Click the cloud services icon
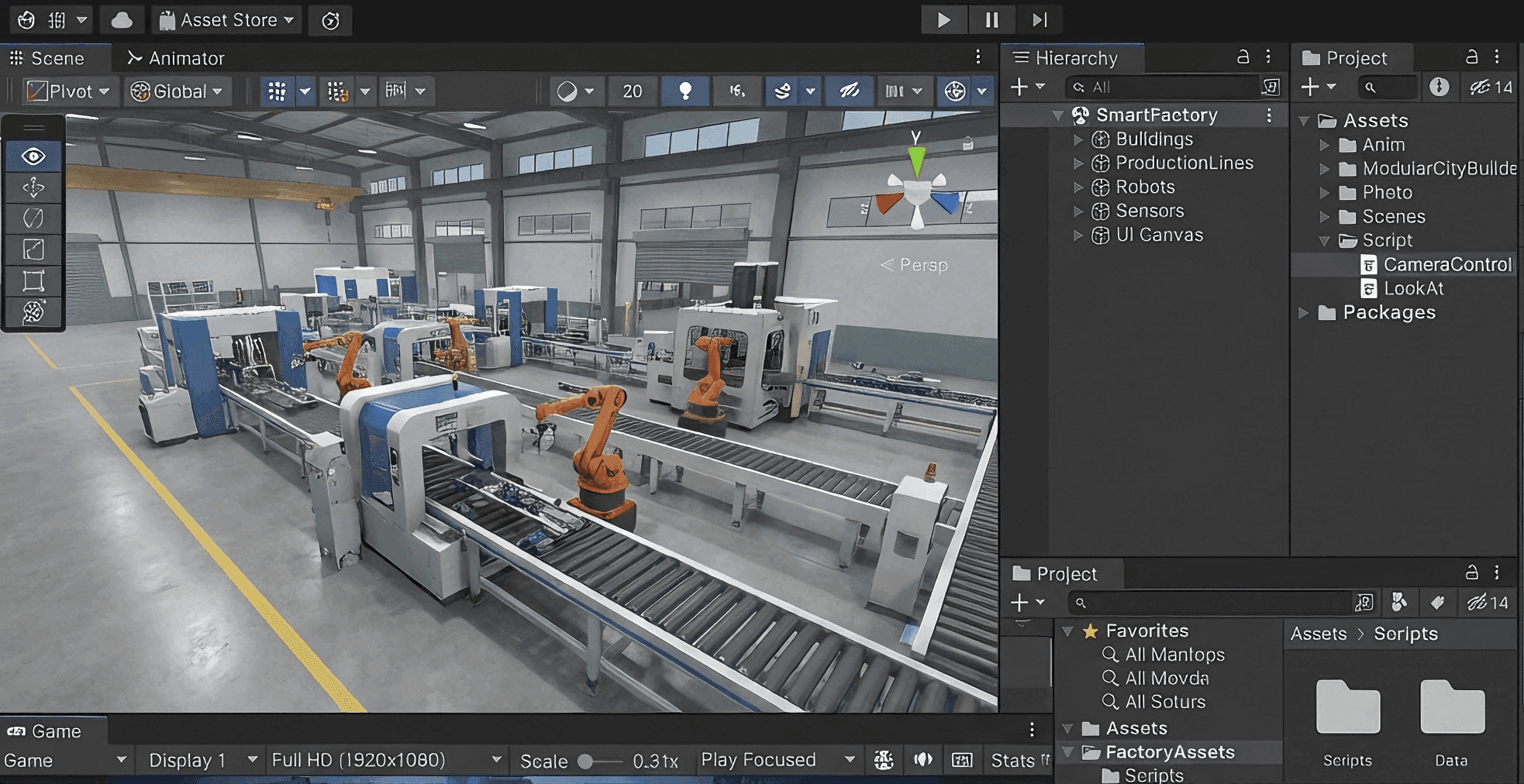This screenshot has height=784, width=1524. (x=122, y=20)
